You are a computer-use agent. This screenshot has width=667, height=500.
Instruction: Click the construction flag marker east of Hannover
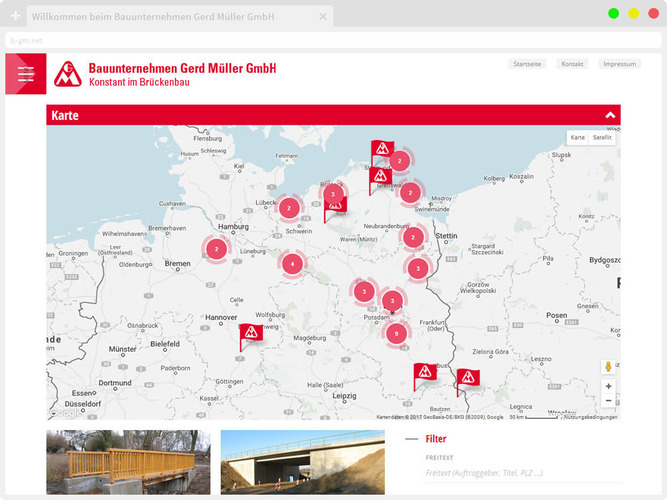[x=251, y=334]
